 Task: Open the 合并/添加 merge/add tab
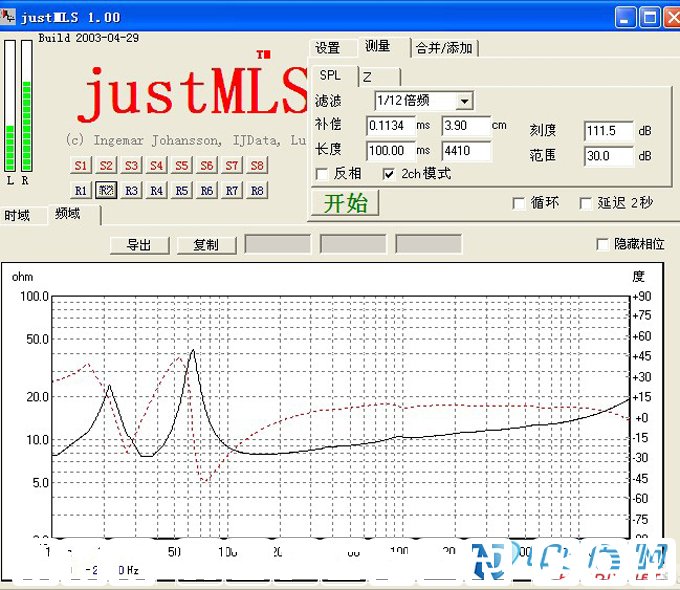pos(445,48)
